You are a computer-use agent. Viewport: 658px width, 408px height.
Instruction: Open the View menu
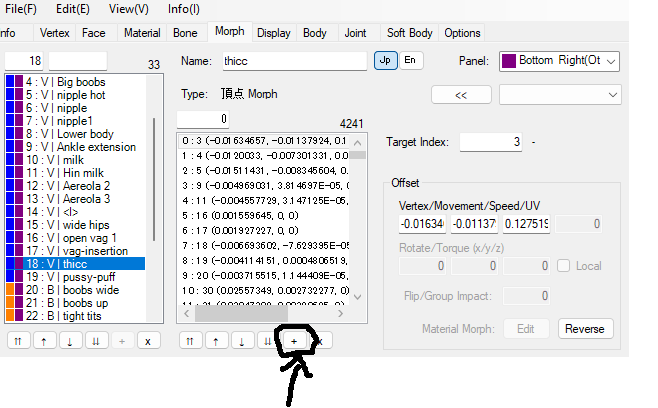click(x=128, y=9)
